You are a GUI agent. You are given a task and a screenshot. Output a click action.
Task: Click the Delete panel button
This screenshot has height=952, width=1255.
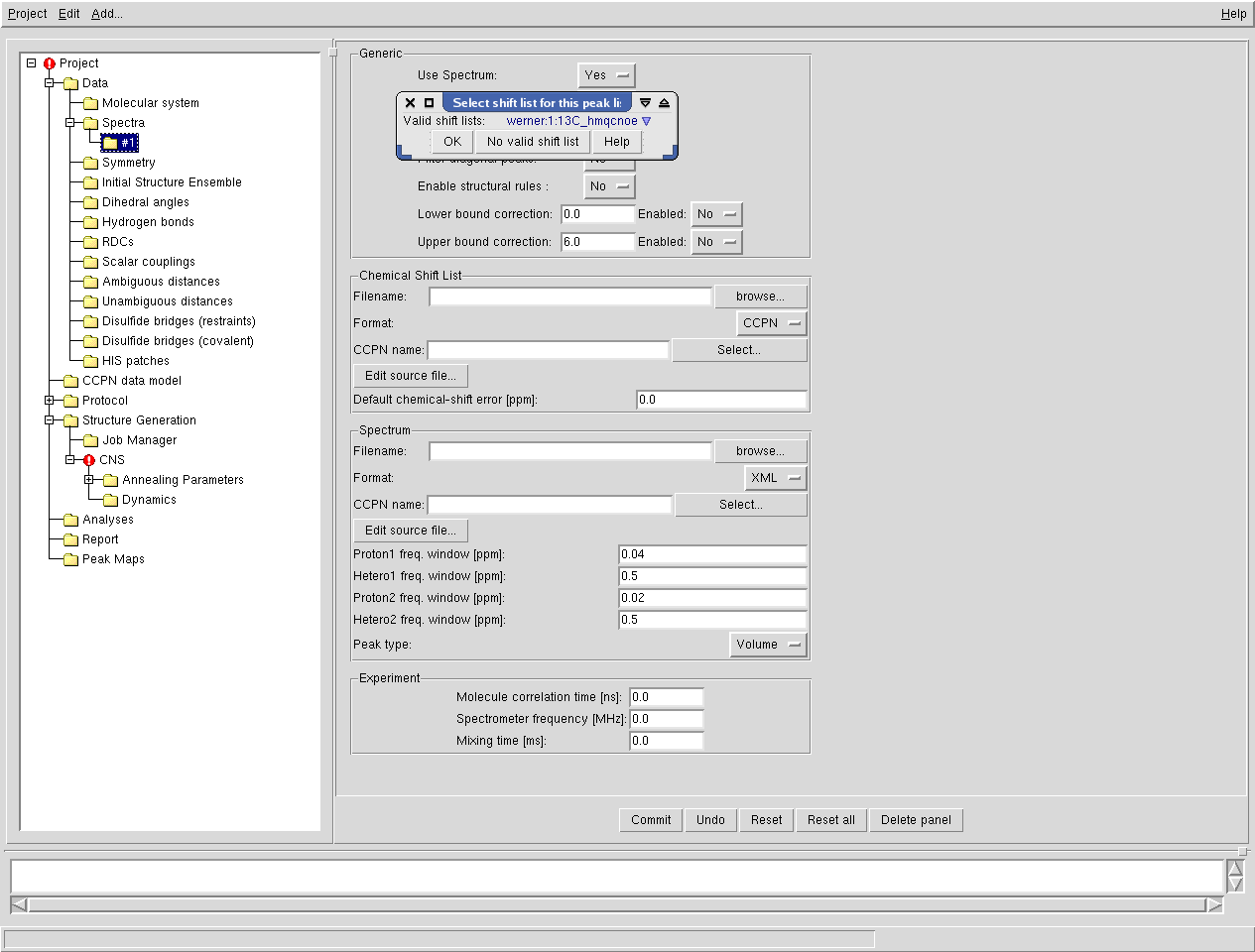pos(916,820)
